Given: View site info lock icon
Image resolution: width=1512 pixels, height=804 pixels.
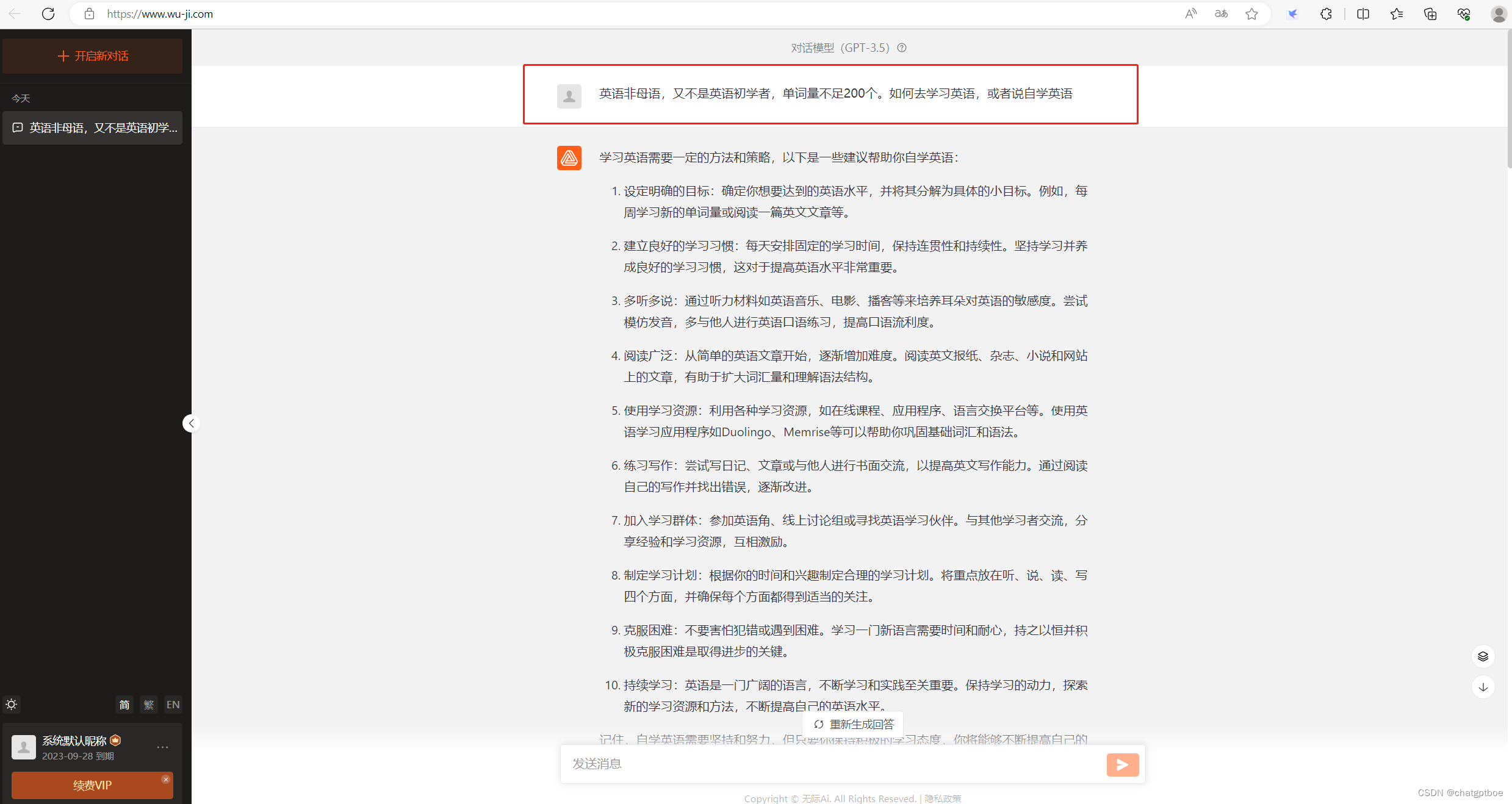Looking at the screenshot, I should point(90,13).
